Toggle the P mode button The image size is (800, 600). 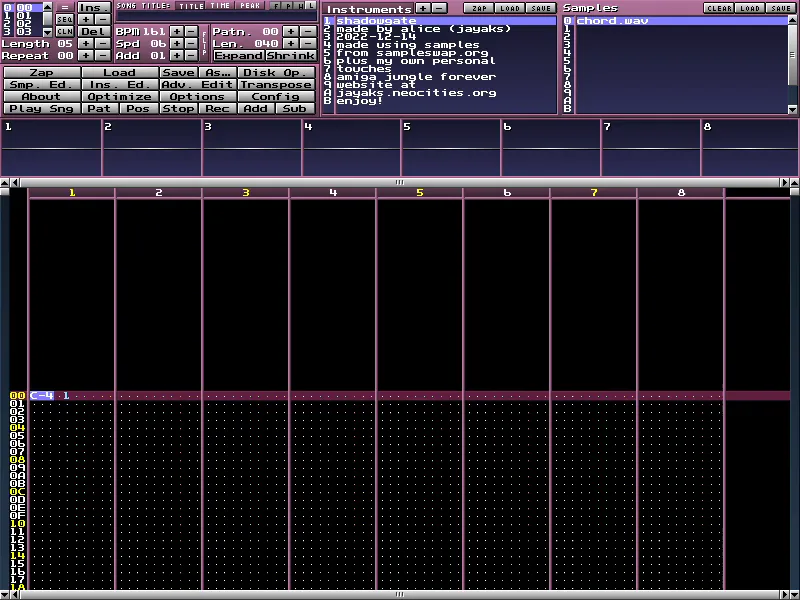pyautogui.click(x=288, y=6)
